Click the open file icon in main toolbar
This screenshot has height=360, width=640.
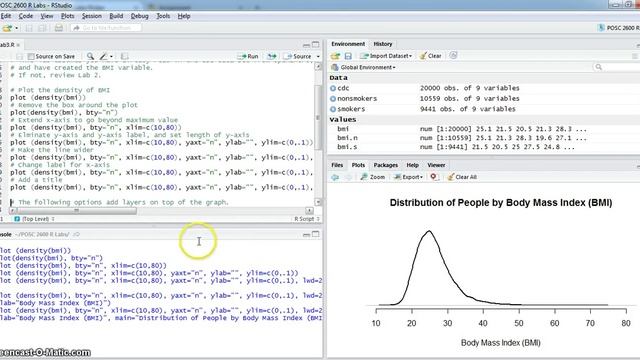click(7, 28)
